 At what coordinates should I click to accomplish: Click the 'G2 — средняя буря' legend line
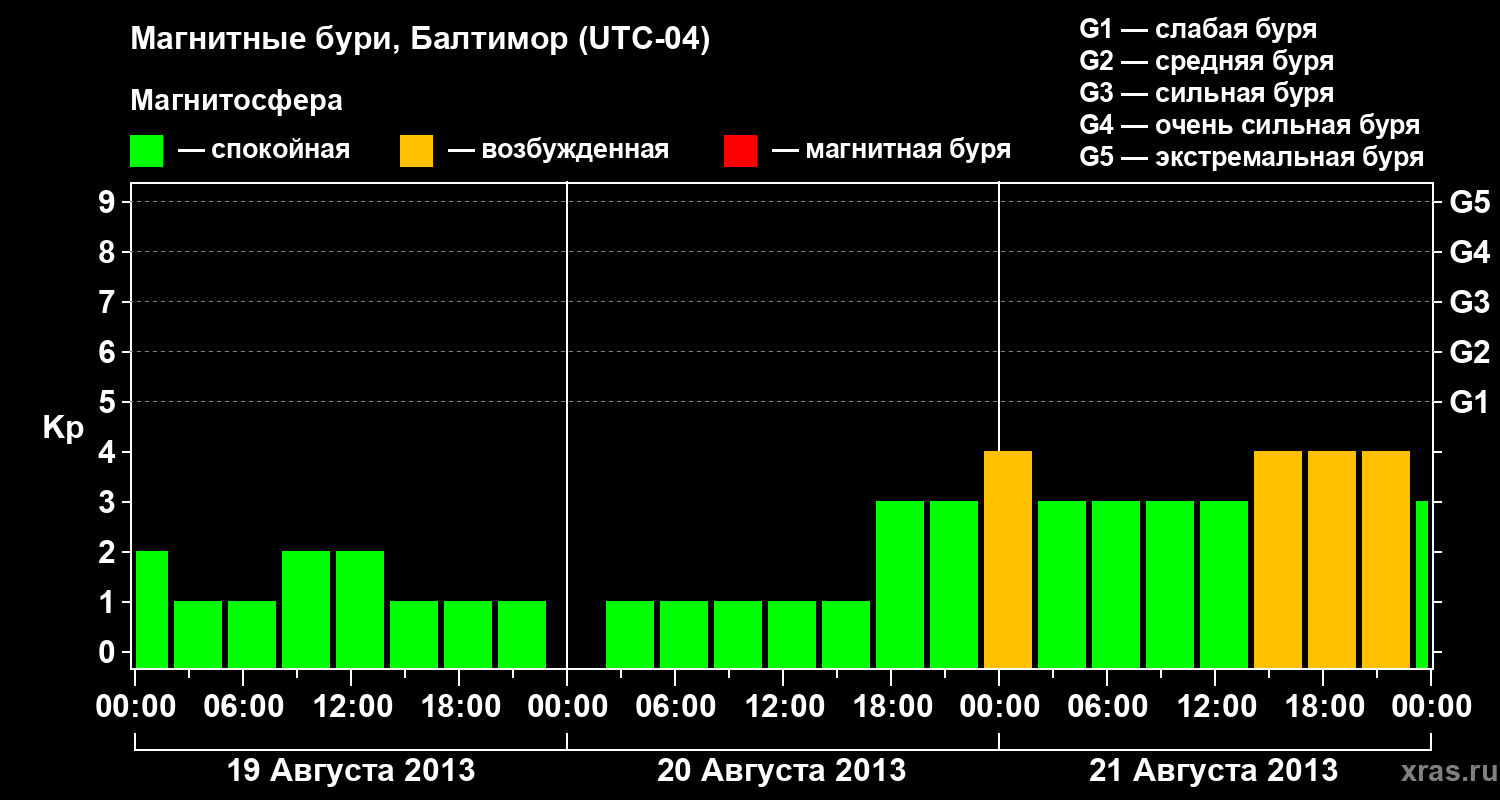pyautogui.click(x=1206, y=61)
